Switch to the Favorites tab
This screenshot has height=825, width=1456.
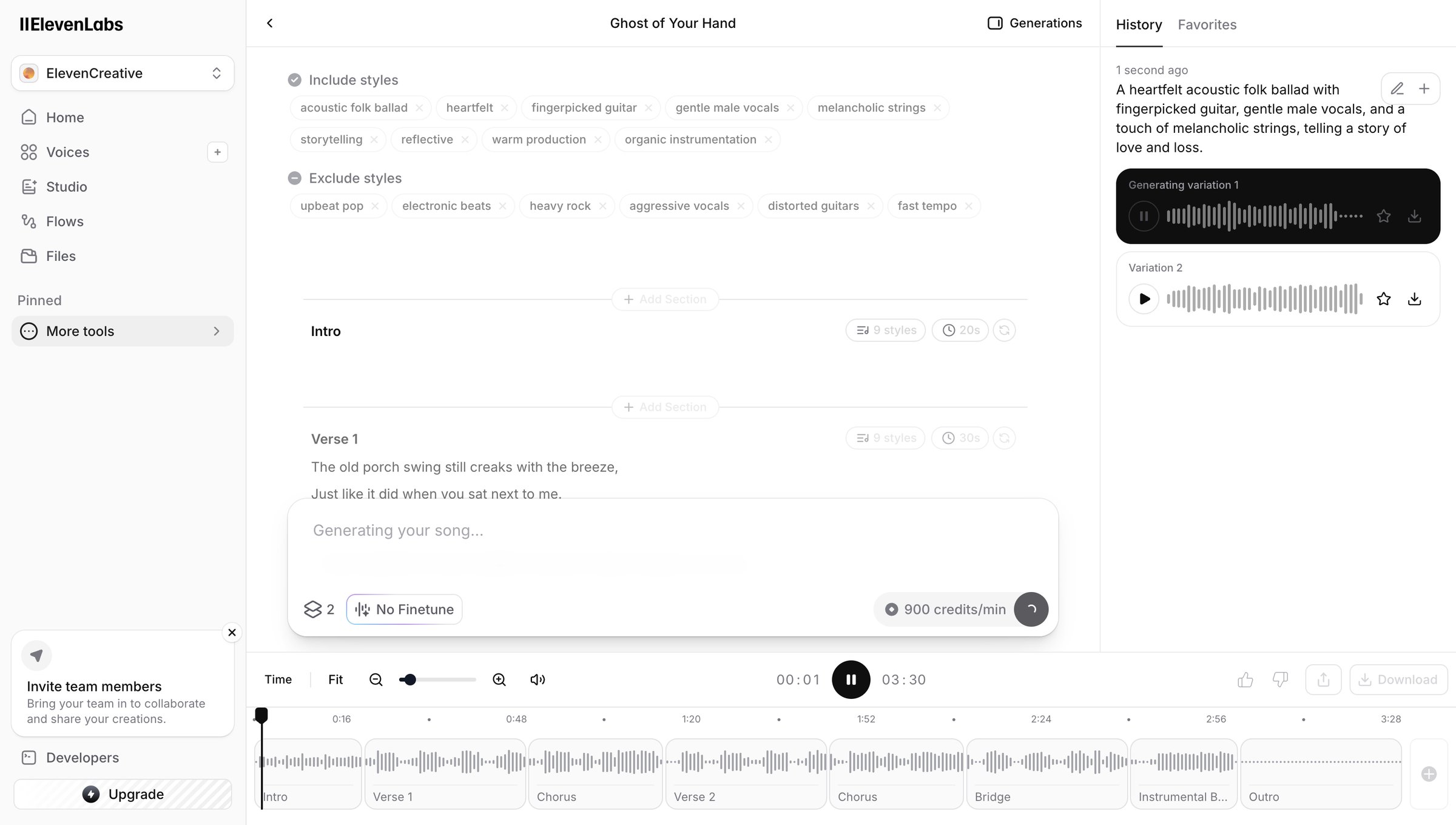coord(1207,25)
